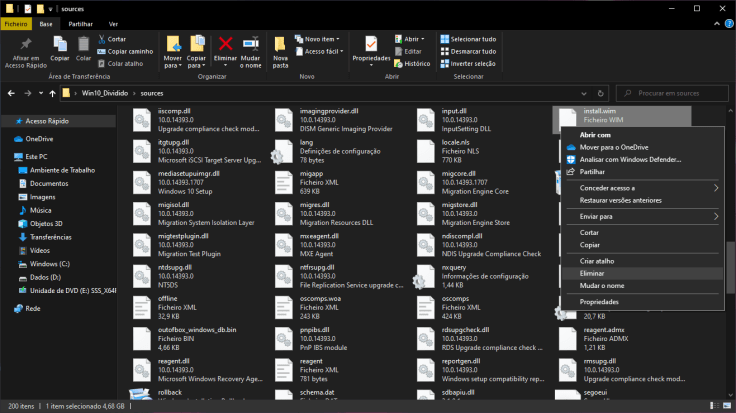The height and width of the screenshot is (413, 736).
Task: Click the Mudar o nome ribbon icon
Action: point(250,44)
